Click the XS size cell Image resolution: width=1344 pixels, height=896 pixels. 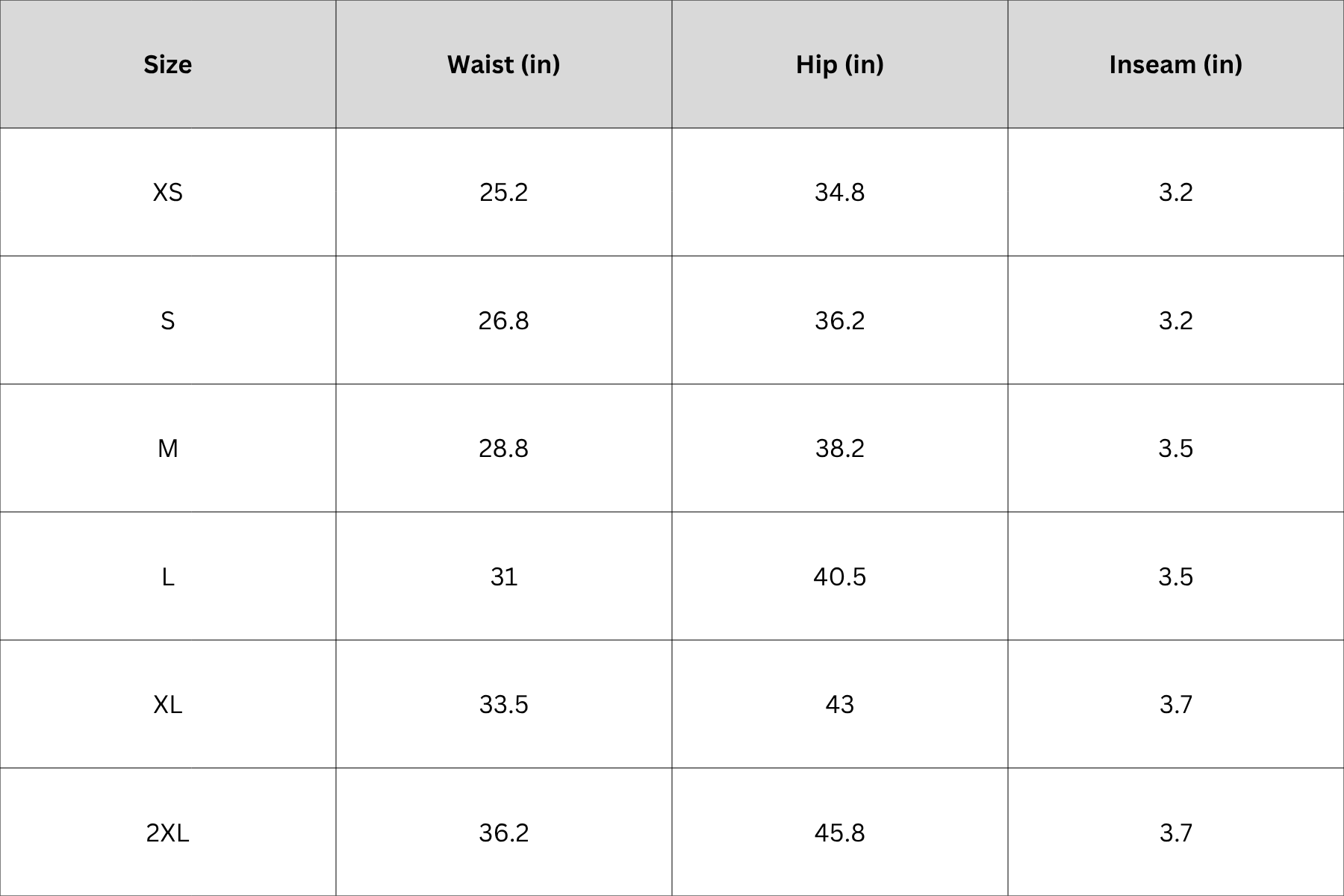[x=167, y=193]
